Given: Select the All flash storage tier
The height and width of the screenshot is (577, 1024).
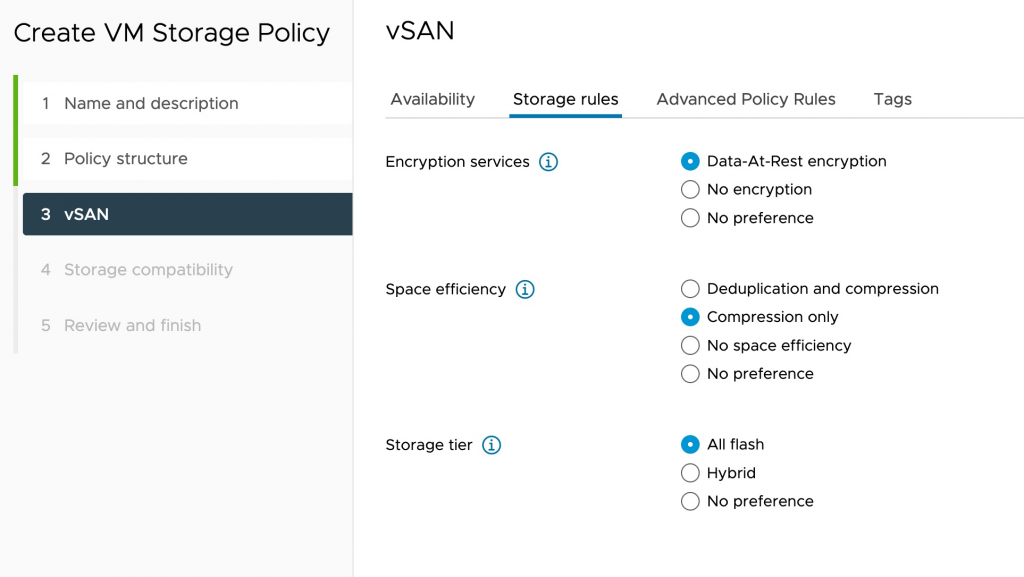Looking at the screenshot, I should click(x=690, y=445).
